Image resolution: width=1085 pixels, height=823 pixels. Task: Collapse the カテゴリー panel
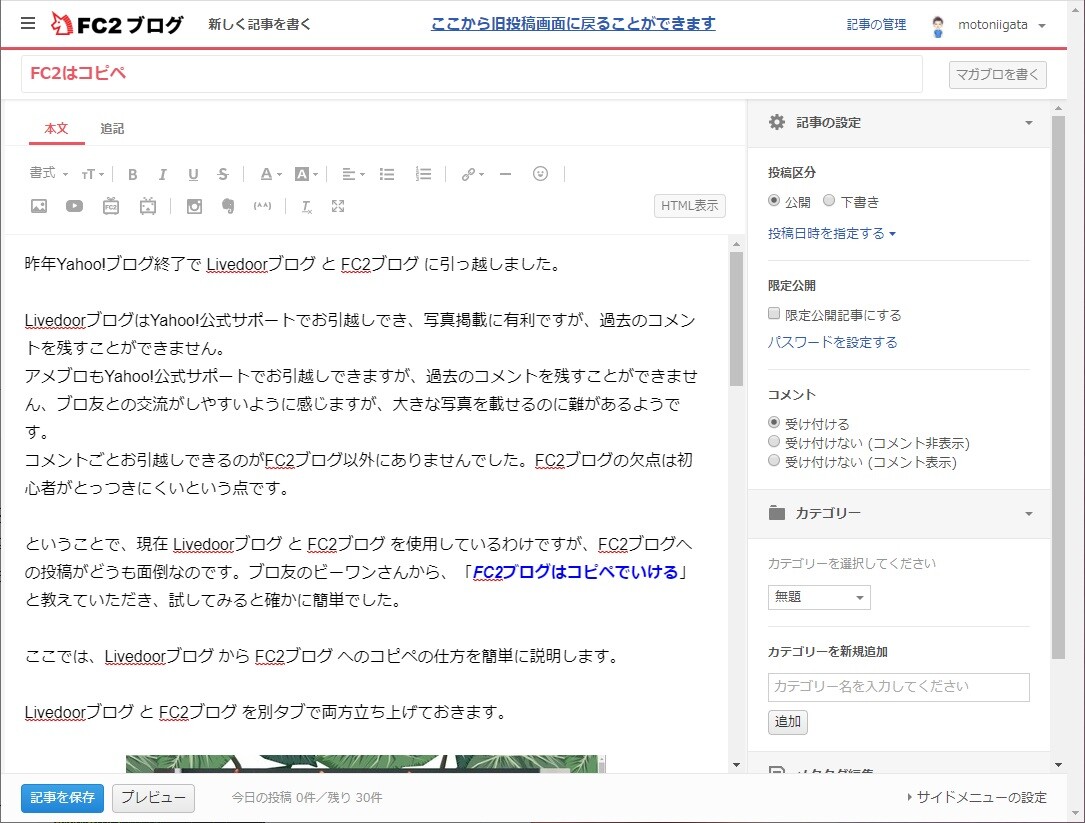coord(1028,514)
